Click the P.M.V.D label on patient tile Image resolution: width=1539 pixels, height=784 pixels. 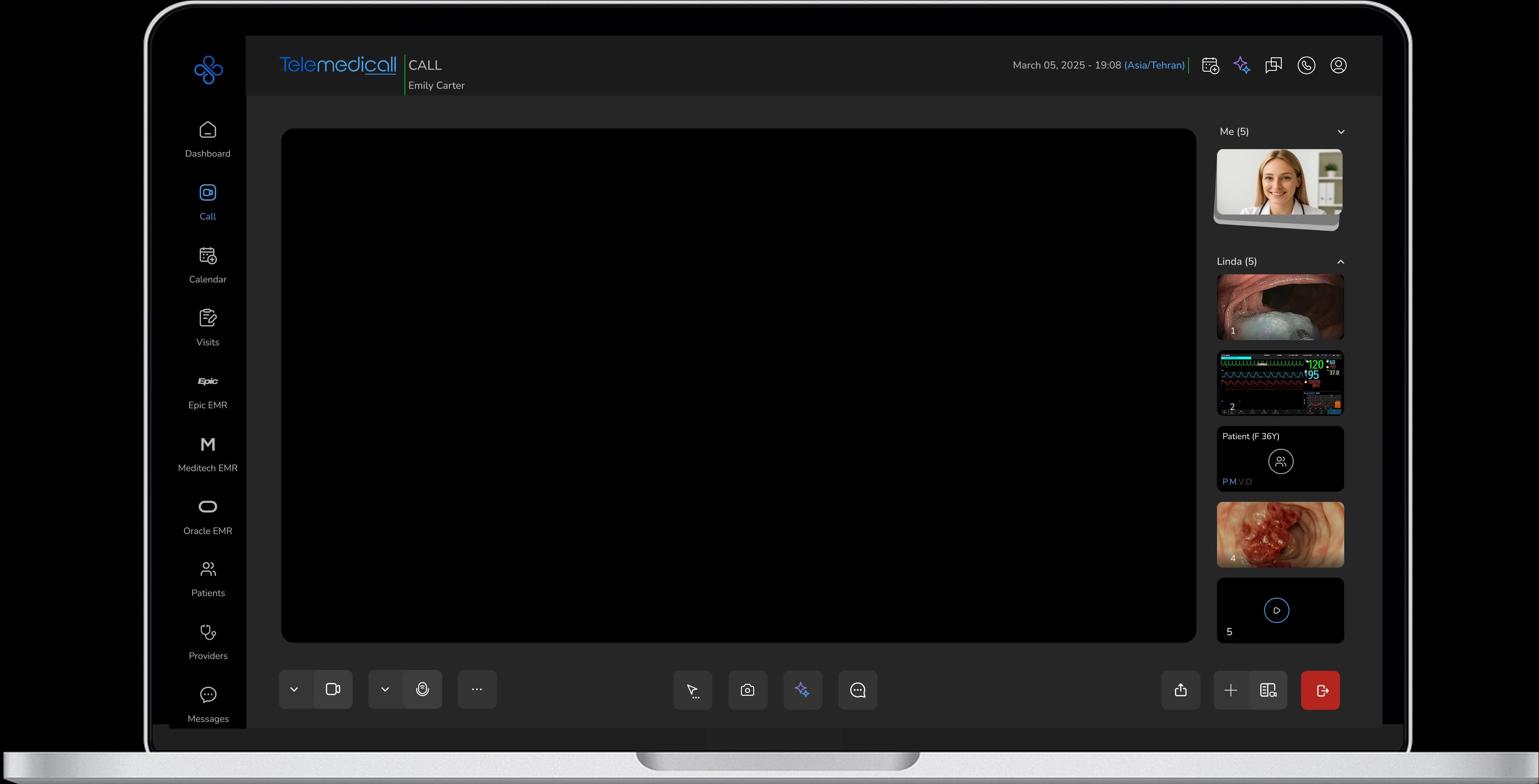pos(1237,482)
